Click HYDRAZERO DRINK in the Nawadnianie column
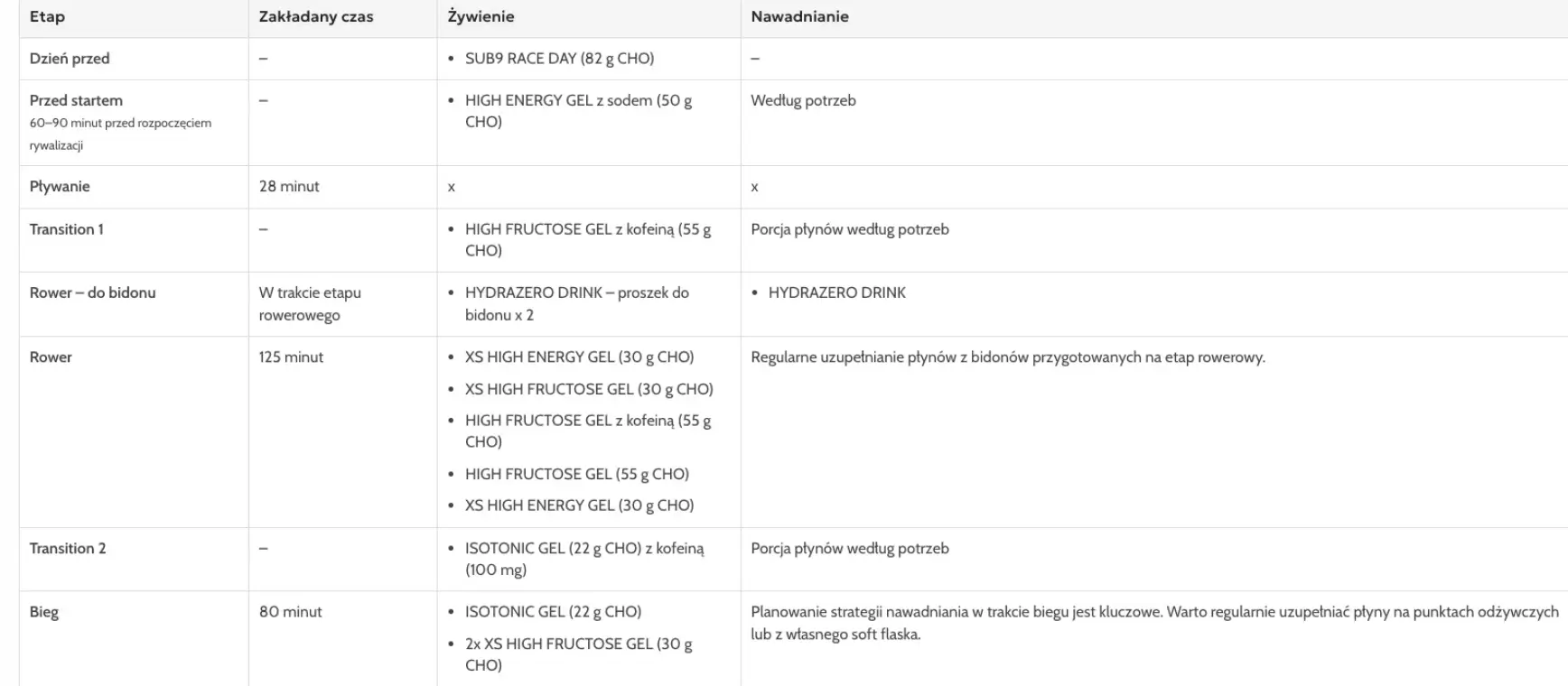This screenshot has width=1568, height=686. click(x=836, y=292)
